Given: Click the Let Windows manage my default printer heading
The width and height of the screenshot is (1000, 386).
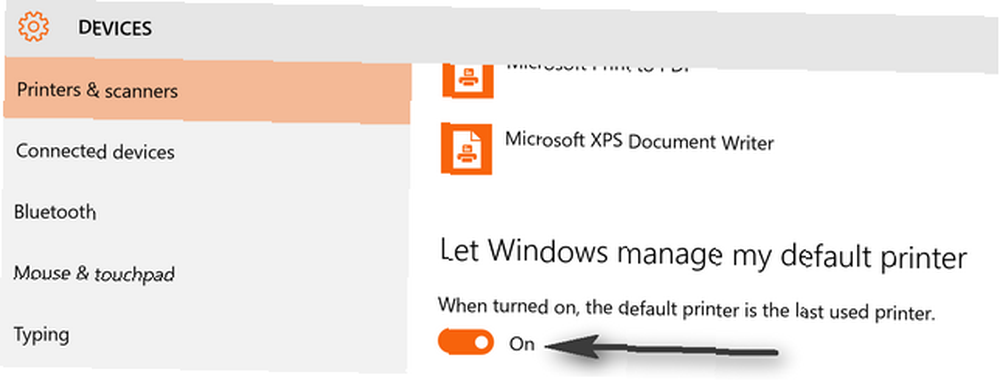Looking at the screenshot, I should (703, 256).
